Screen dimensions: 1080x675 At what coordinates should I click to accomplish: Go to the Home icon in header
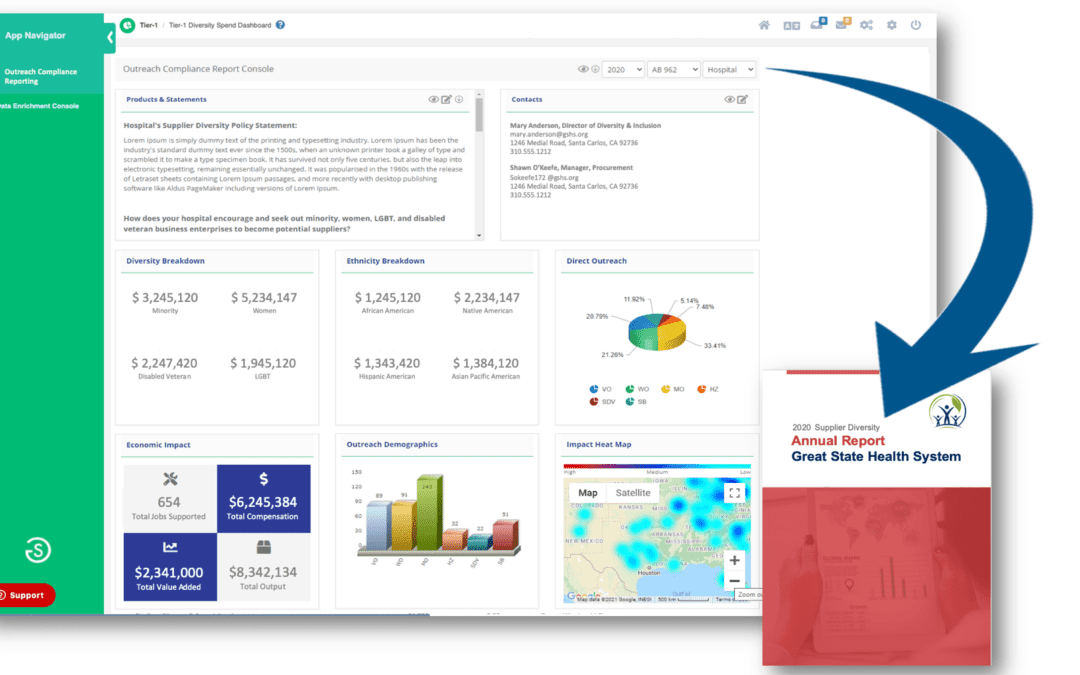(x=764, y=25)
